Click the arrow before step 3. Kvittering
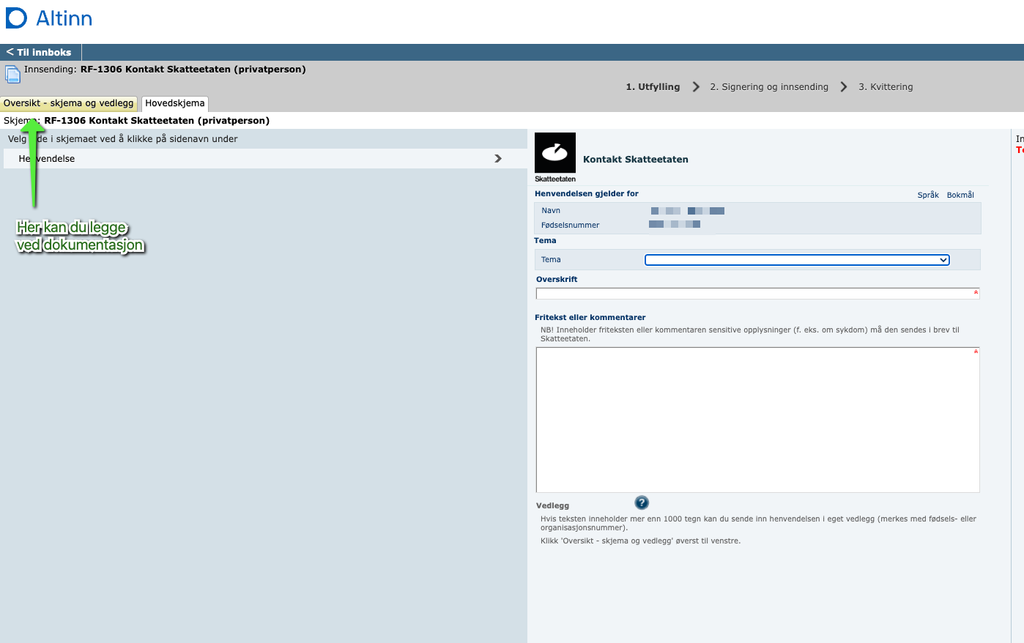Image resolution: width=1024 pixels, height=643 pixels. click(844, 87)
